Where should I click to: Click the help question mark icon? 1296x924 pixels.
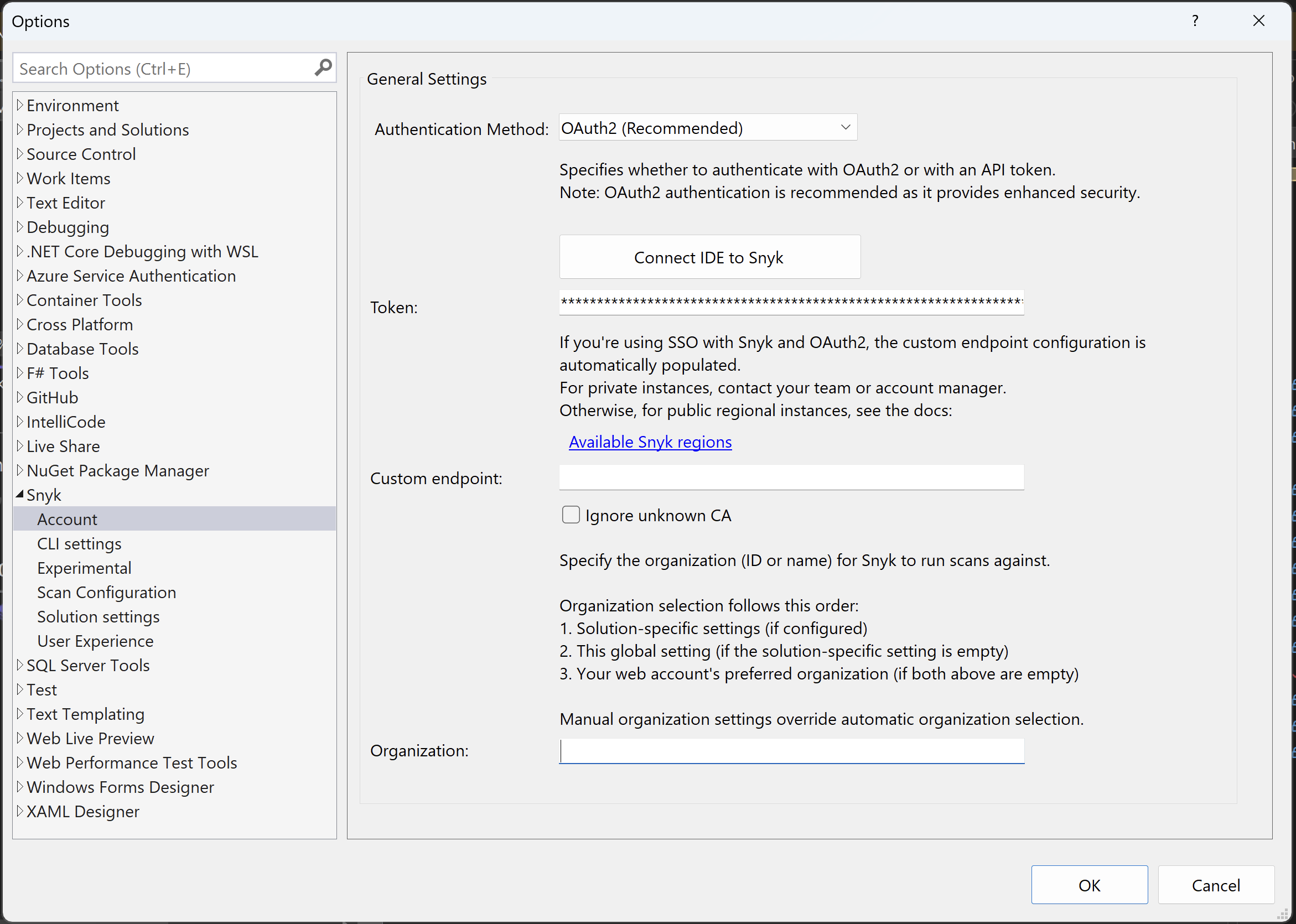pyautogui.click(x=1195, y=21)
